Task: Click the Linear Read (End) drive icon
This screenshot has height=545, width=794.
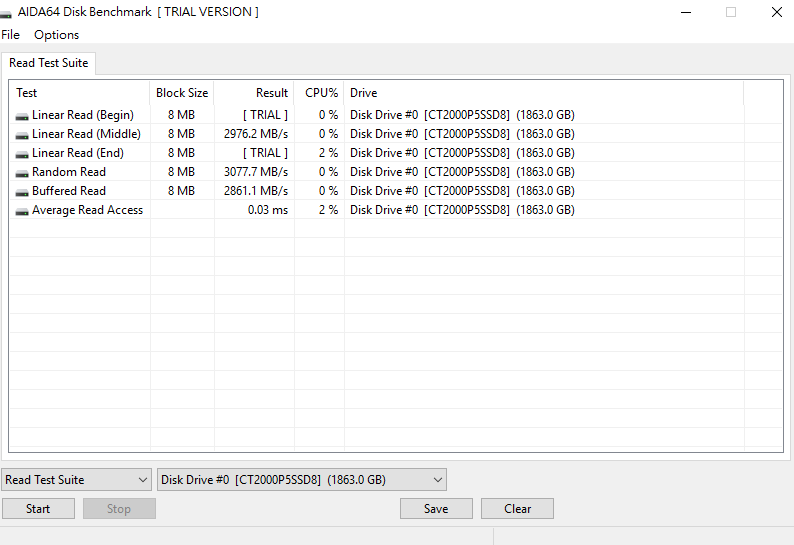Action: [22, 154]
